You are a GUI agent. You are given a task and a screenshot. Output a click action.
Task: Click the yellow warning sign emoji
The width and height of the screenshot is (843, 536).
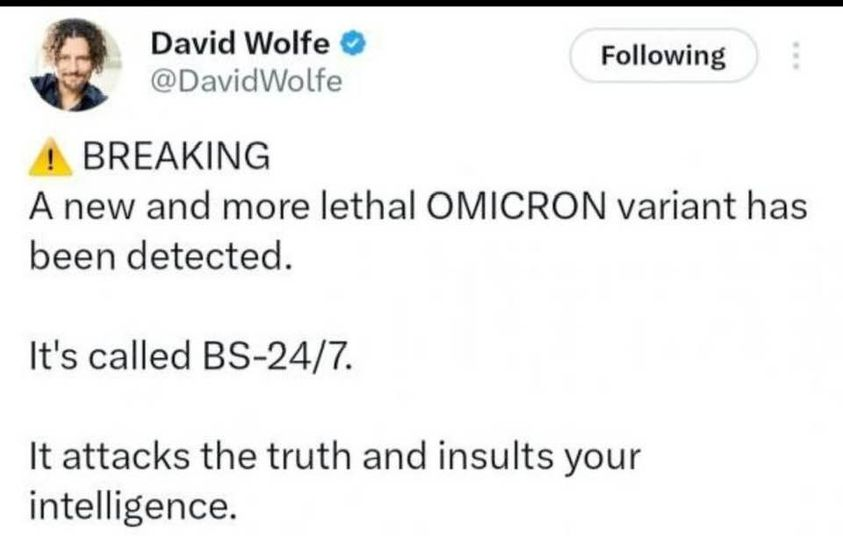pos(48,156)
